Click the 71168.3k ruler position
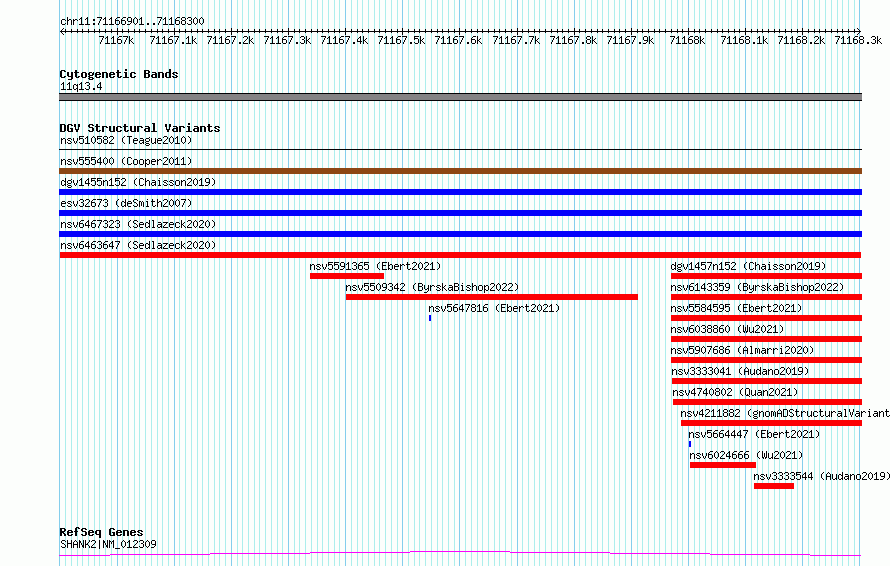 (x=858, y=40)
